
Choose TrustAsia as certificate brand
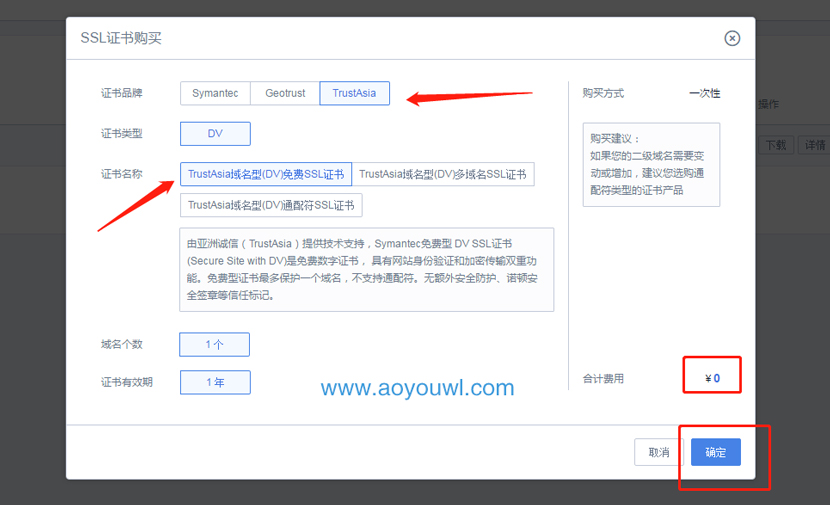click(x=354, y=93)
